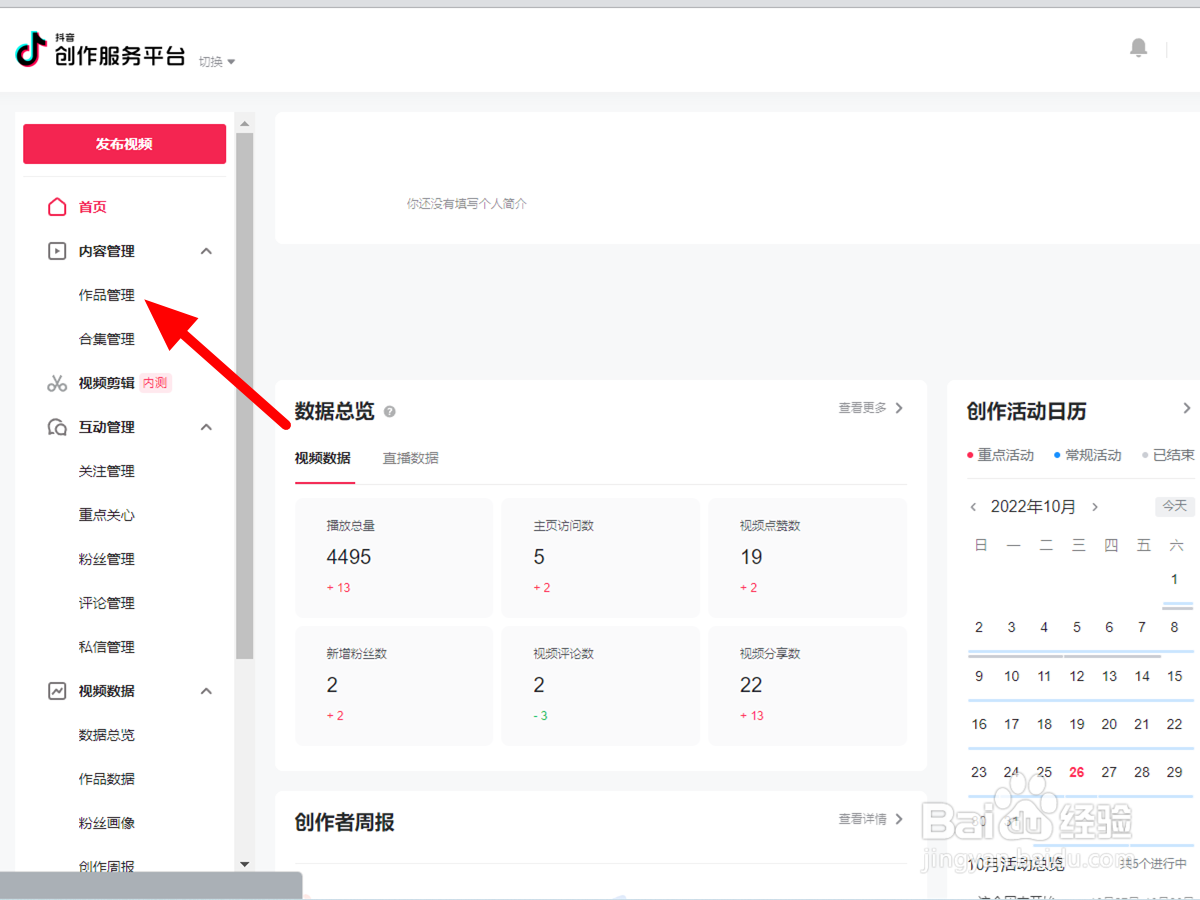
Task: Open 作品管理 menu item
Action: (x=107, y=295)
